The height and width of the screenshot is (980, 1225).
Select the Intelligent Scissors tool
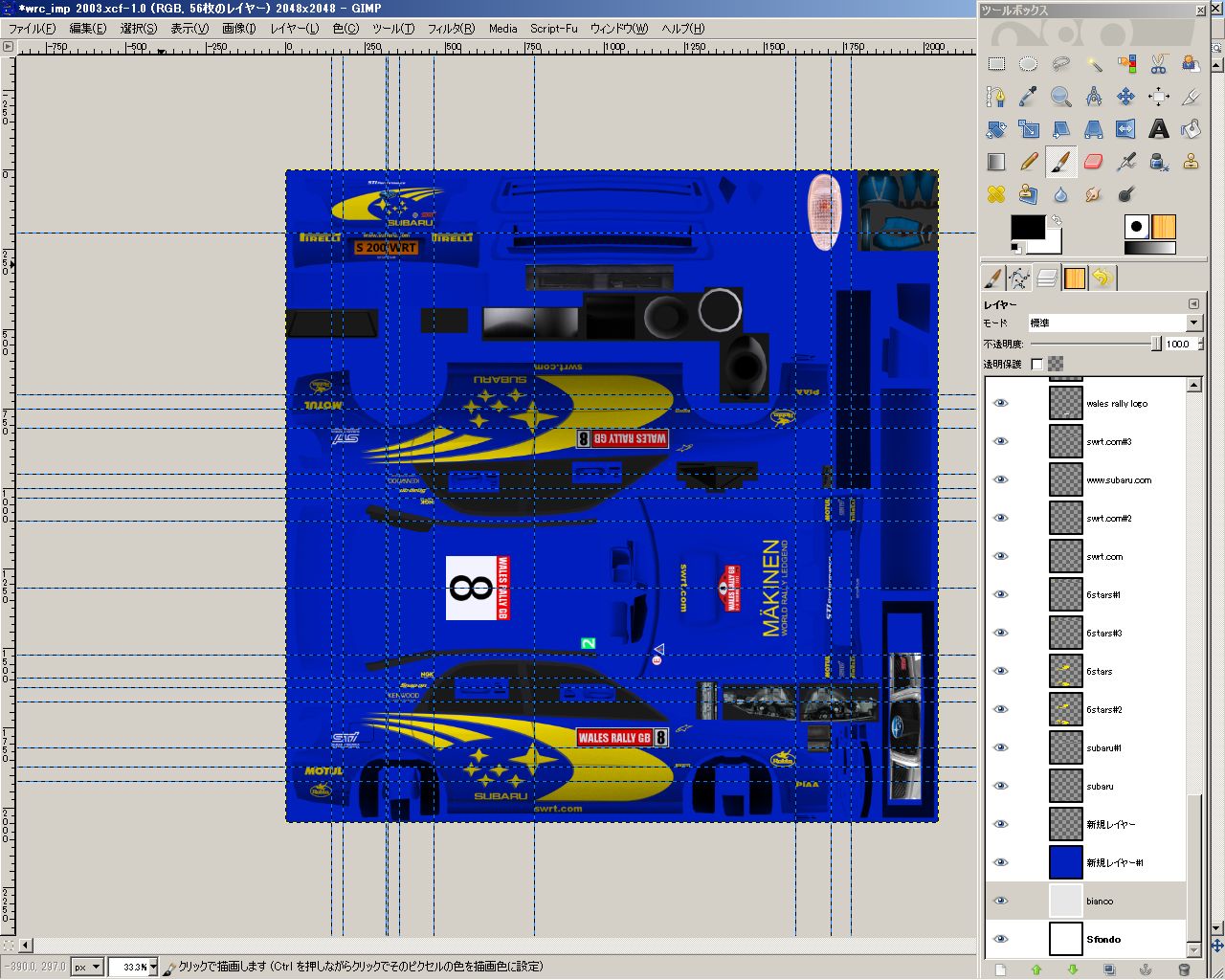(x=1158, y=64)
